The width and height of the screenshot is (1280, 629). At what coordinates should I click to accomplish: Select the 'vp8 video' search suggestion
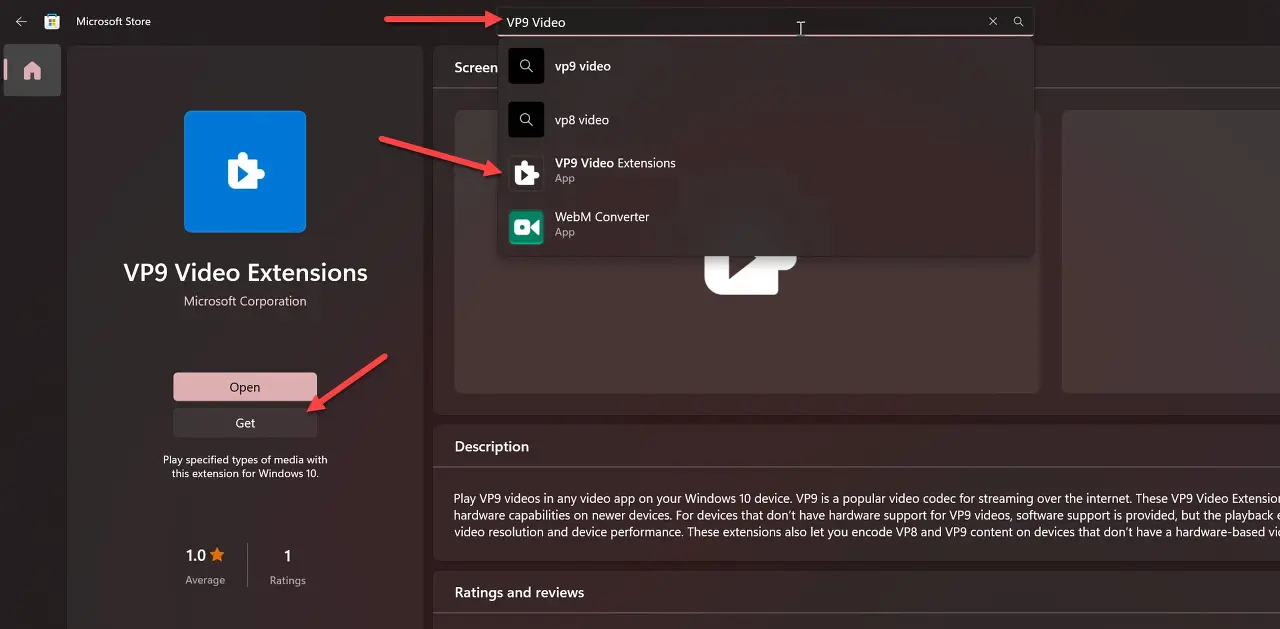tap(766, 120)
